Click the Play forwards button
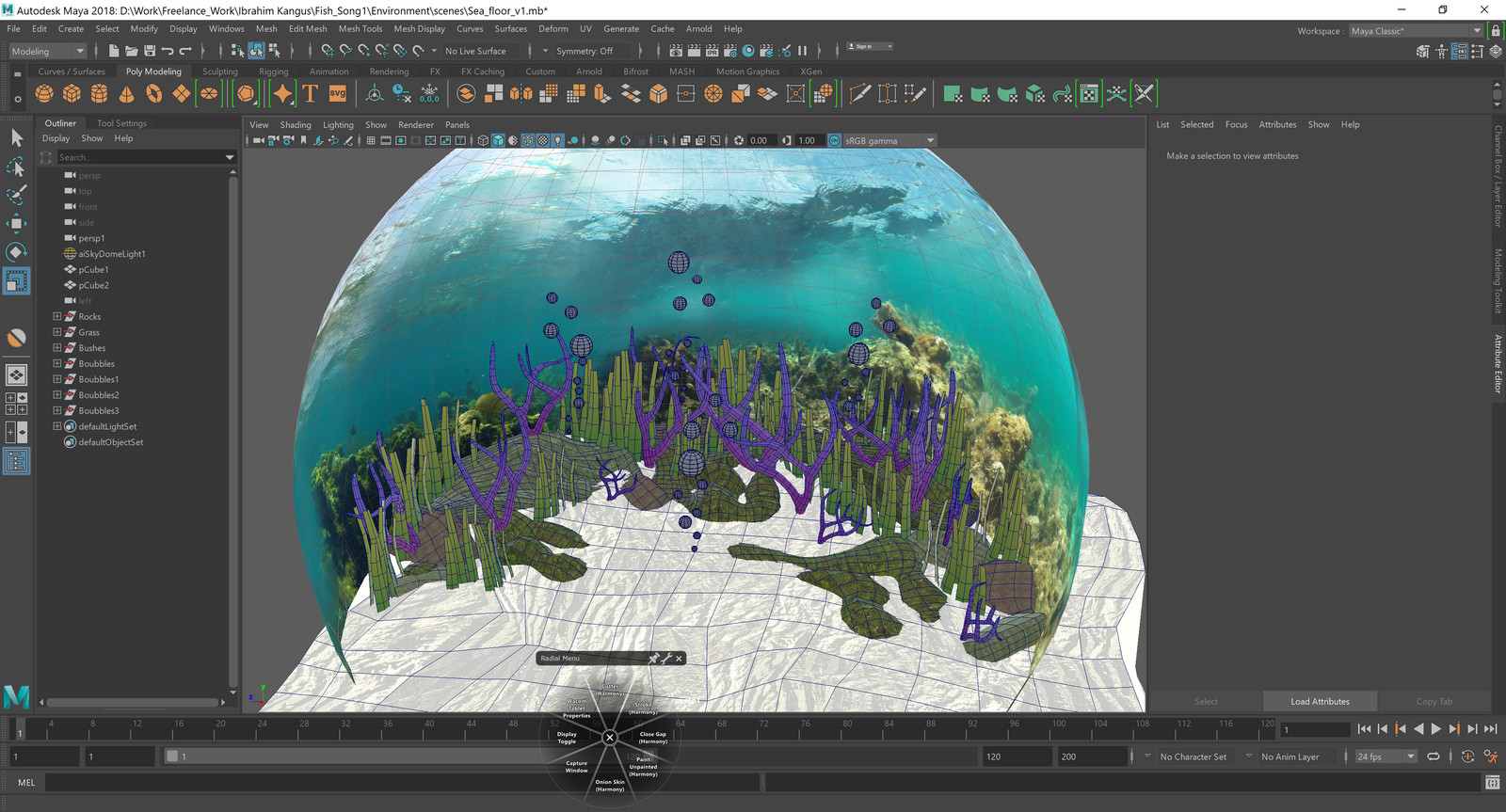Screen dimensions: 1506x812 click(x=1435, y=728)
